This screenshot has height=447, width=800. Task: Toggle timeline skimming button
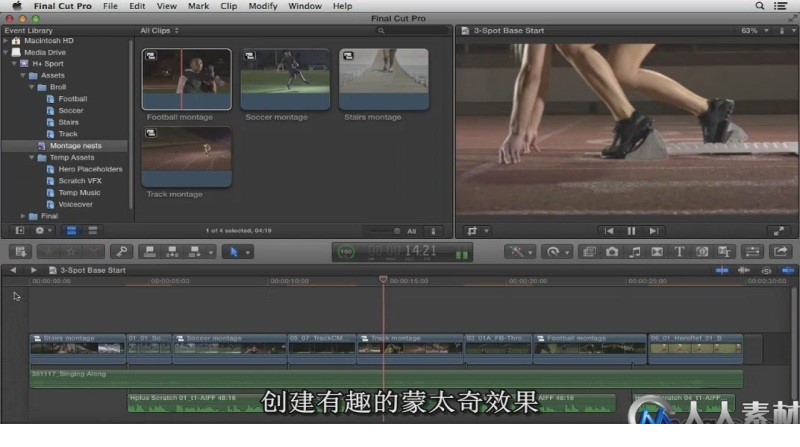pyautogui.click(x=722, y=270)
